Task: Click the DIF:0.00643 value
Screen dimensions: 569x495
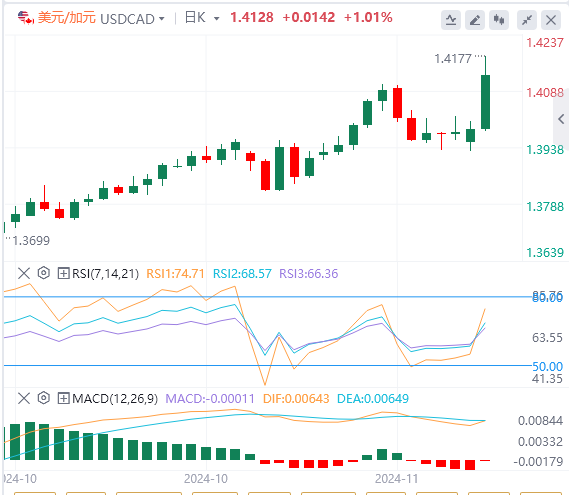Action: pos(296,399)
